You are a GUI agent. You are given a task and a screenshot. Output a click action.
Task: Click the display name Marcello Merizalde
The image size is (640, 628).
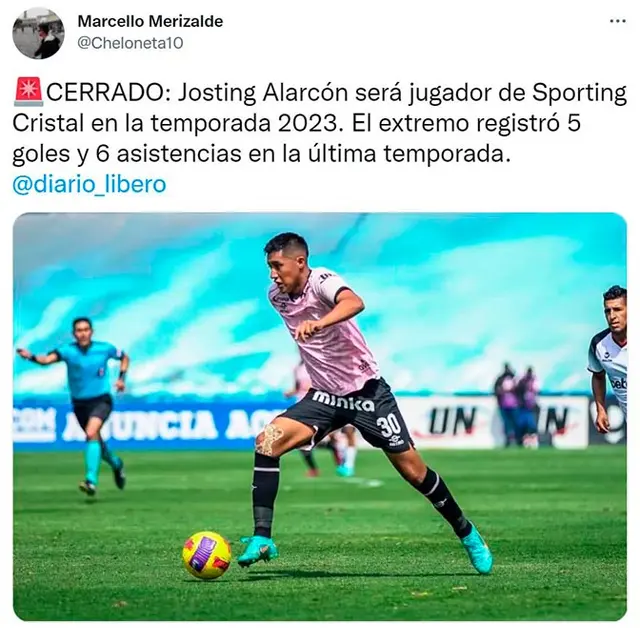(x=150, y=21)
